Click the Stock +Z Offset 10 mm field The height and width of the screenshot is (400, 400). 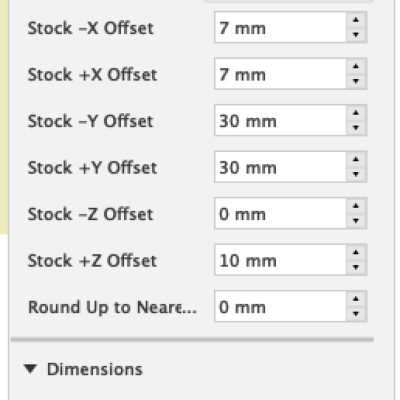pyautogui.click(x=280, y=260)
